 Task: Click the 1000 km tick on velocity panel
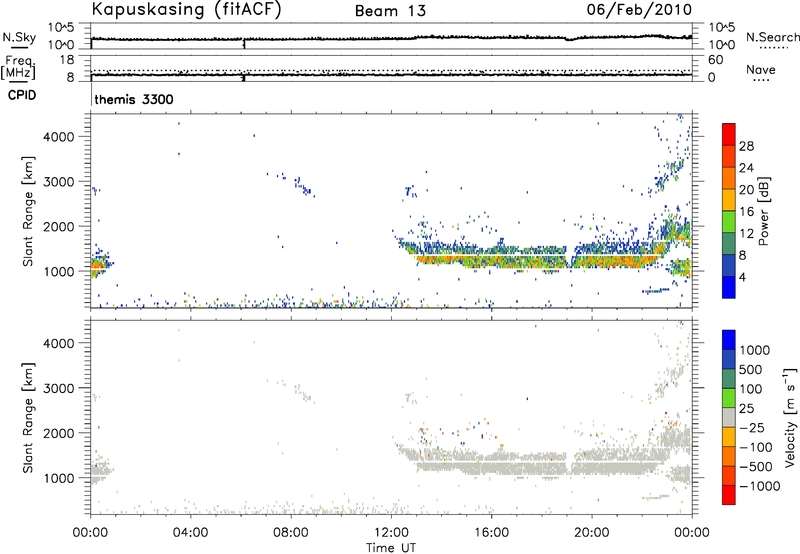coord(59,478)
